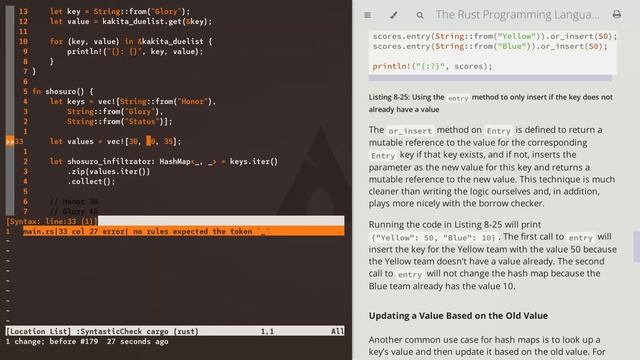Click 'fn shosuro() {' line in editor
This screenshot has height=360, width=640.
(x=63, y=91)
